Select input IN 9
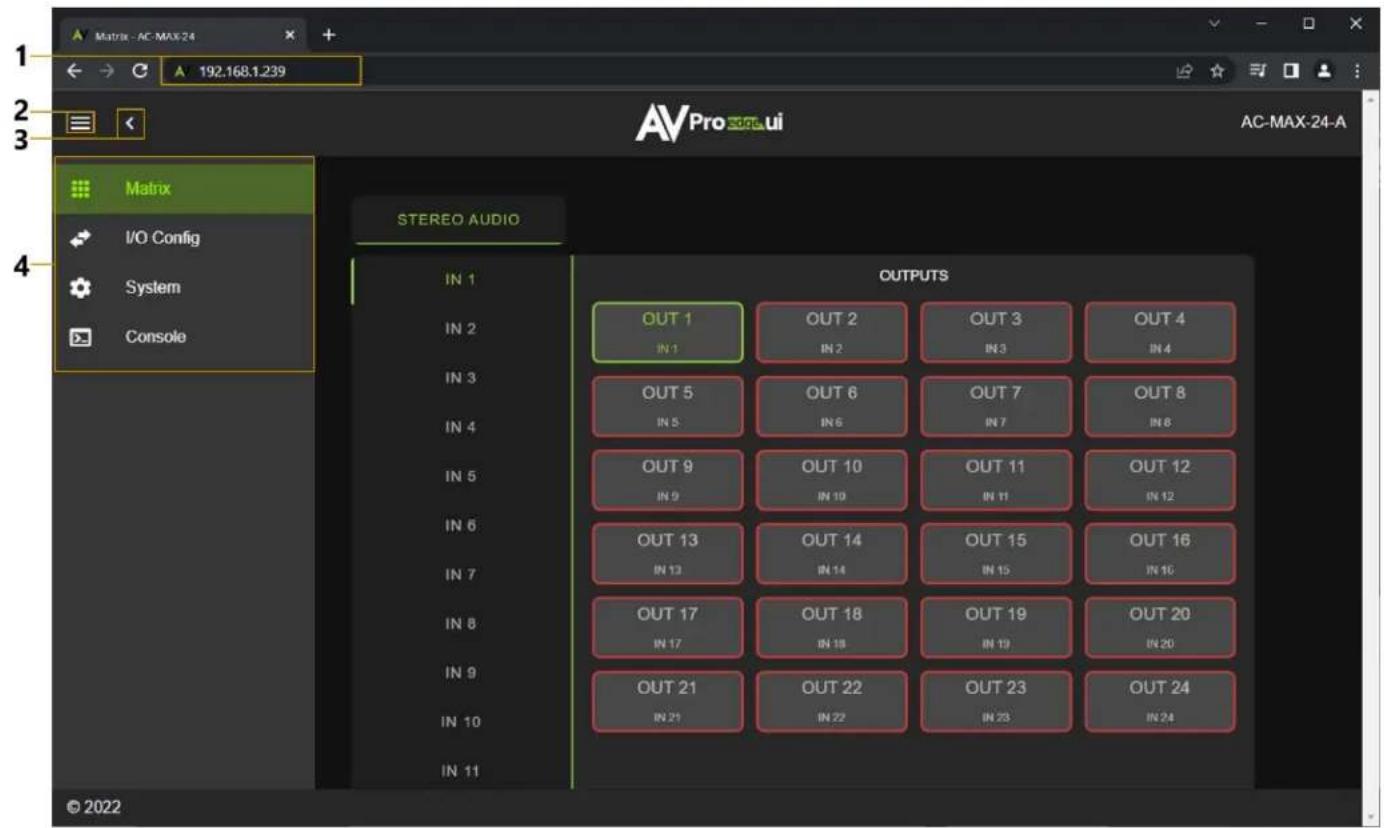The width and height of the screenshot is (1384, 828). pyautogui.click(x=460, y=673)
